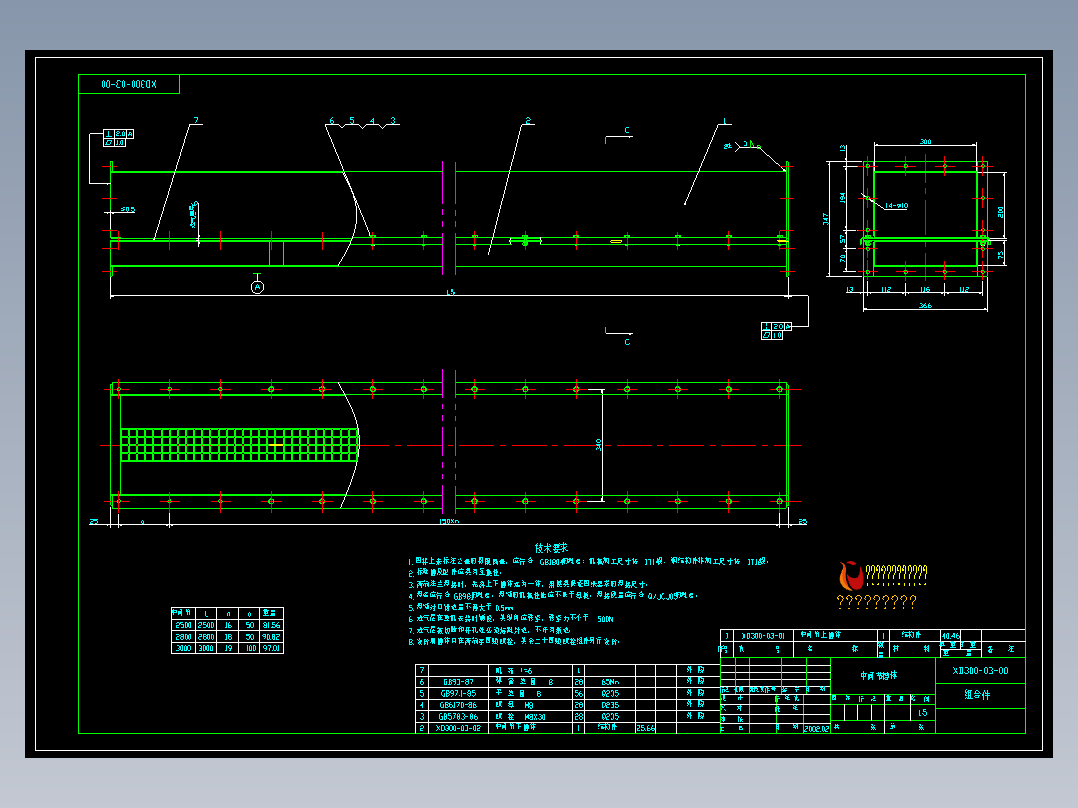Select the GB93-87 entry in the parts list
Screen dimensions: 1078x808
458,682
